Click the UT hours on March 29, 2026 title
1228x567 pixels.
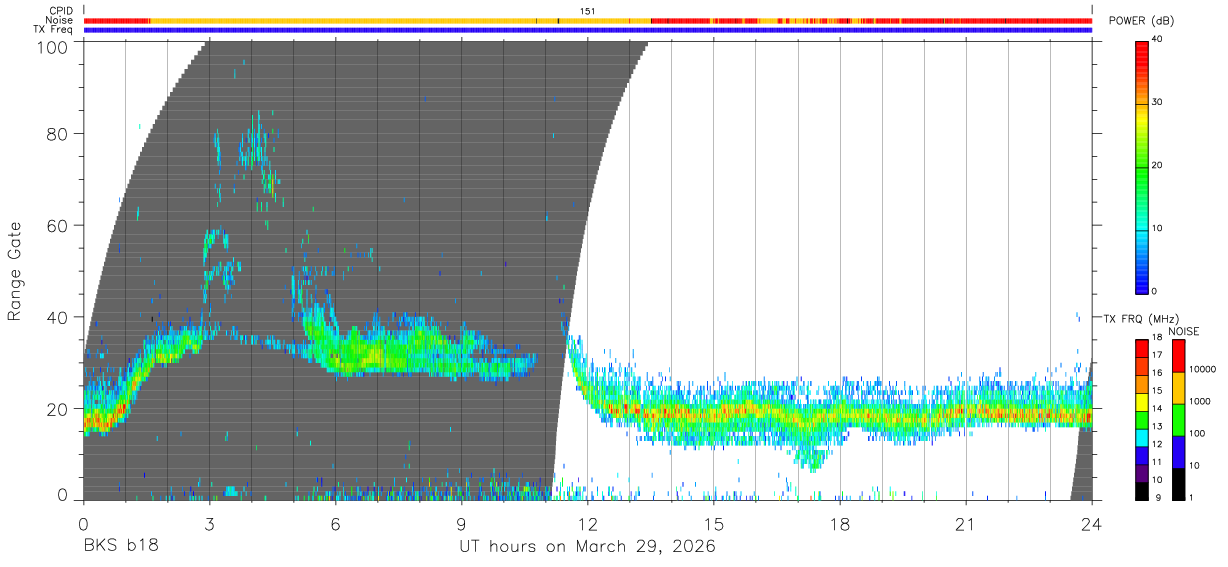pos(588,547)
